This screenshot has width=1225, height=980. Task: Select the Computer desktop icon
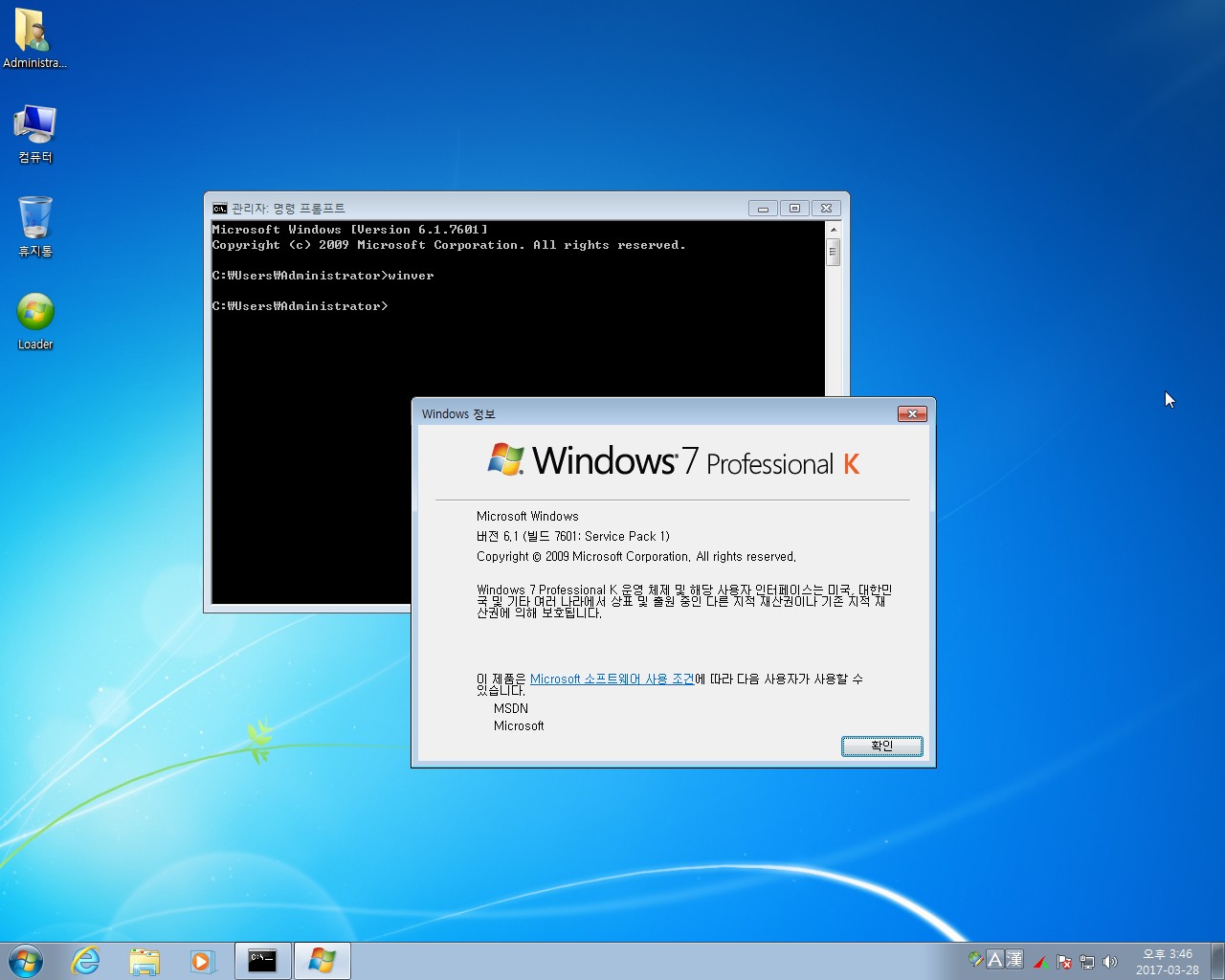point(34,134)
